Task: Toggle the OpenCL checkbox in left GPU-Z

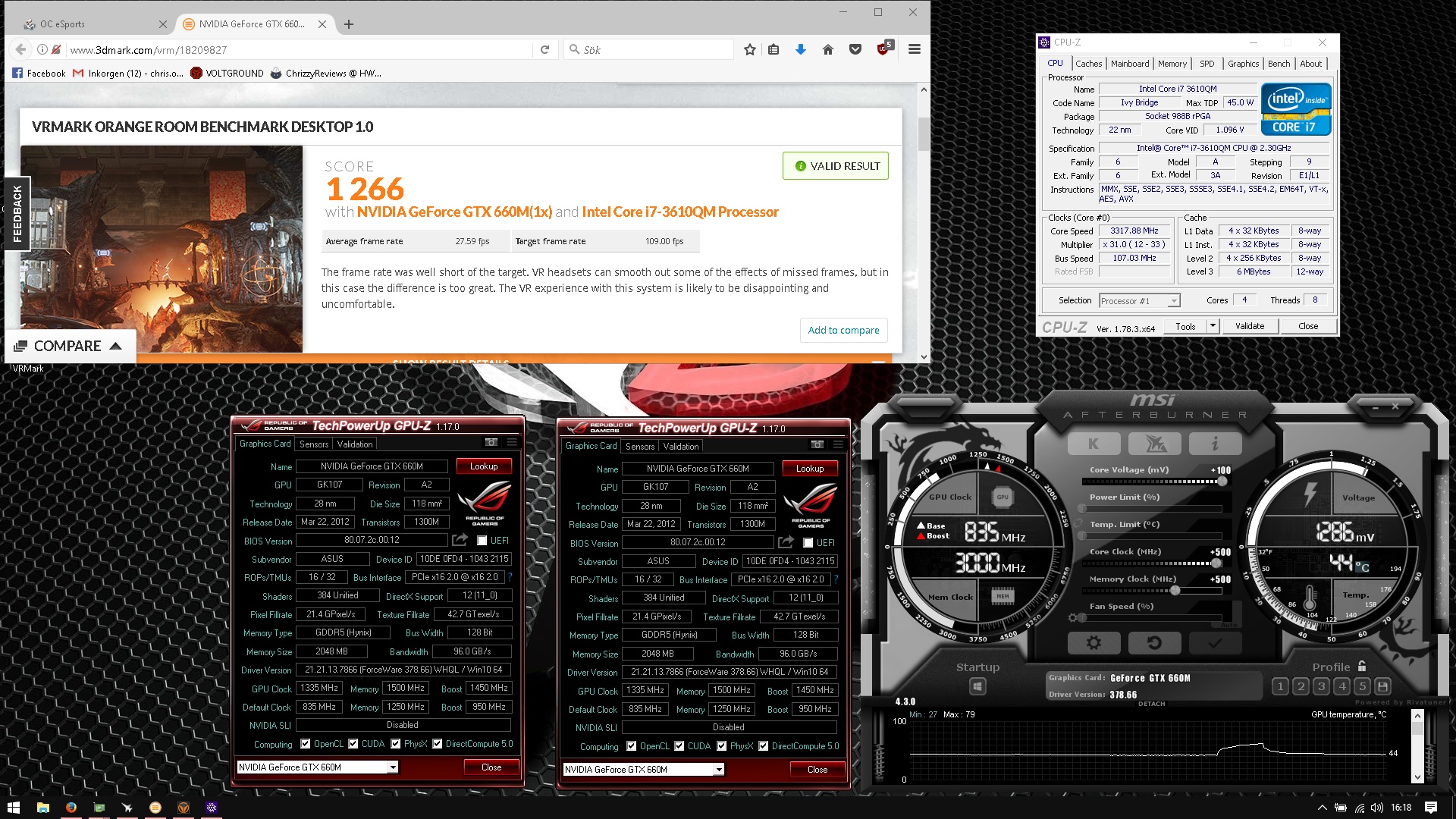Action: pyautogui.click(x=305, y=744)
